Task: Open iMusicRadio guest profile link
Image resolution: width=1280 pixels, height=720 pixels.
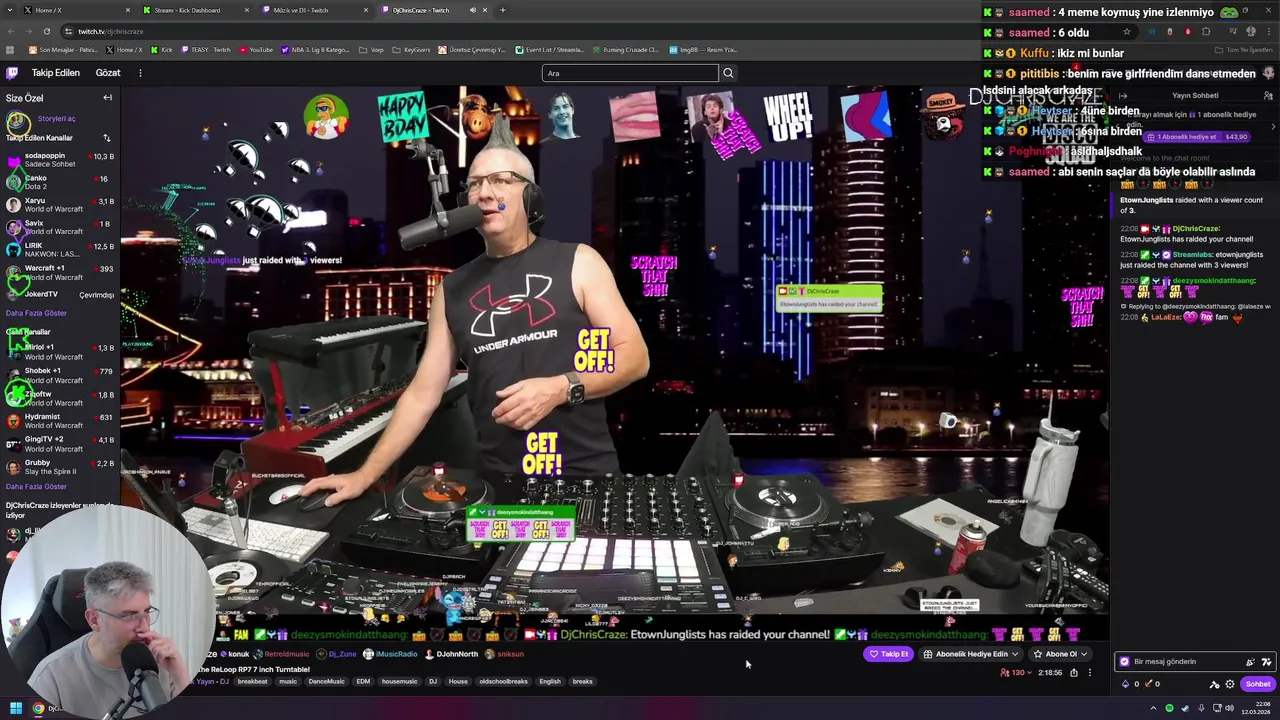Action: [x=390, y=654]
